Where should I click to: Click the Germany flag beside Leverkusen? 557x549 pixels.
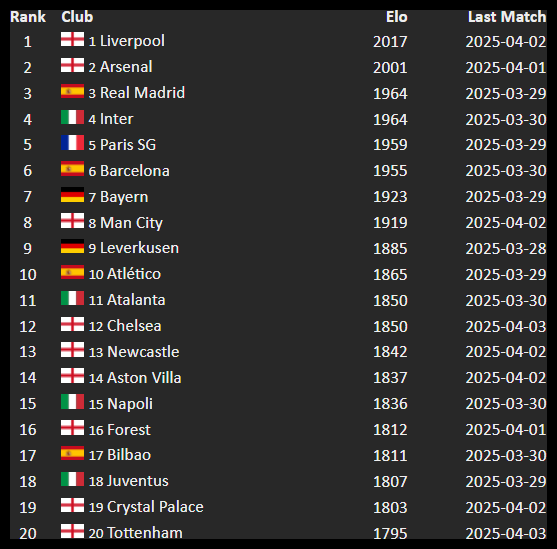click(x=72, y=246)
